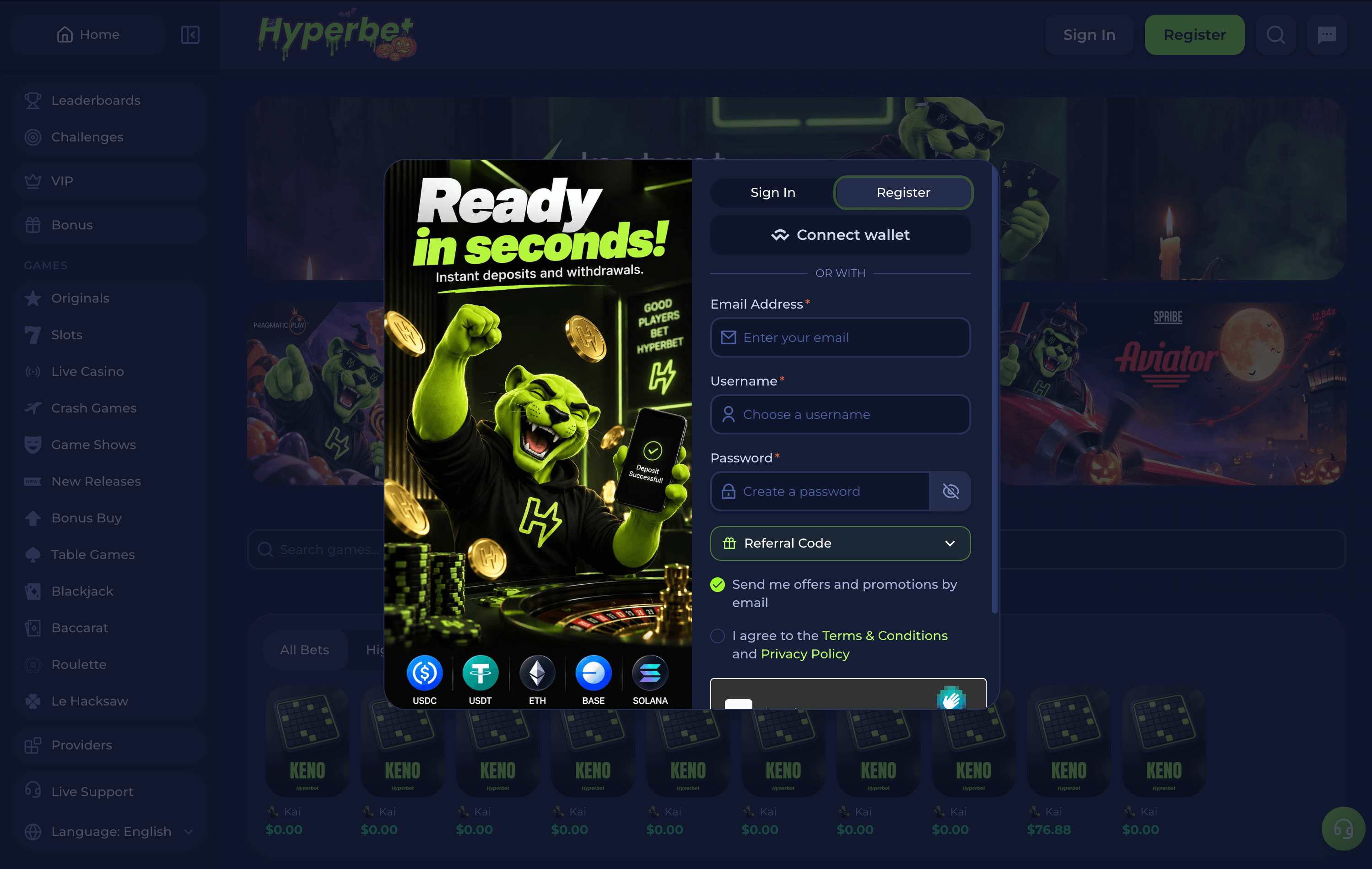Click the Choose a username field
This screenshot has height=869, width=1372.
pos(840,414)
